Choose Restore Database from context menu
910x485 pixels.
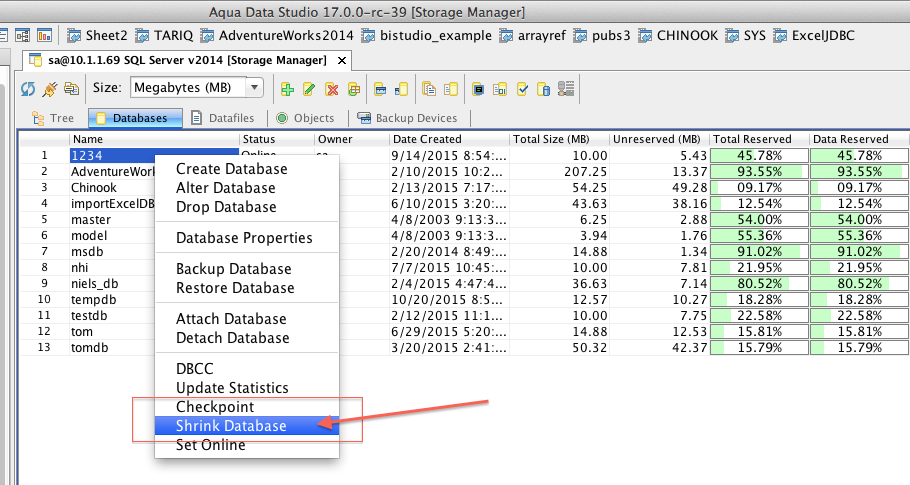247,288
